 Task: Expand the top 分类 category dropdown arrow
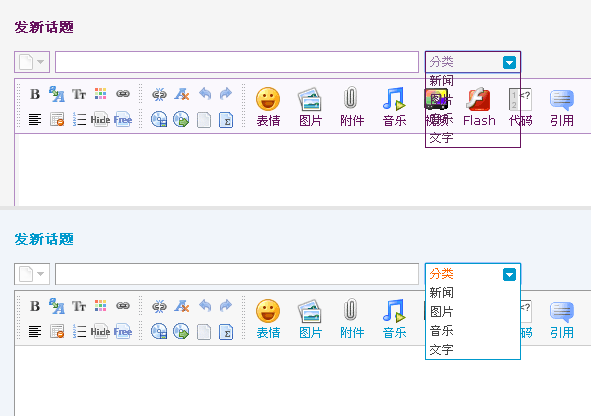click(x=509, y=62)
